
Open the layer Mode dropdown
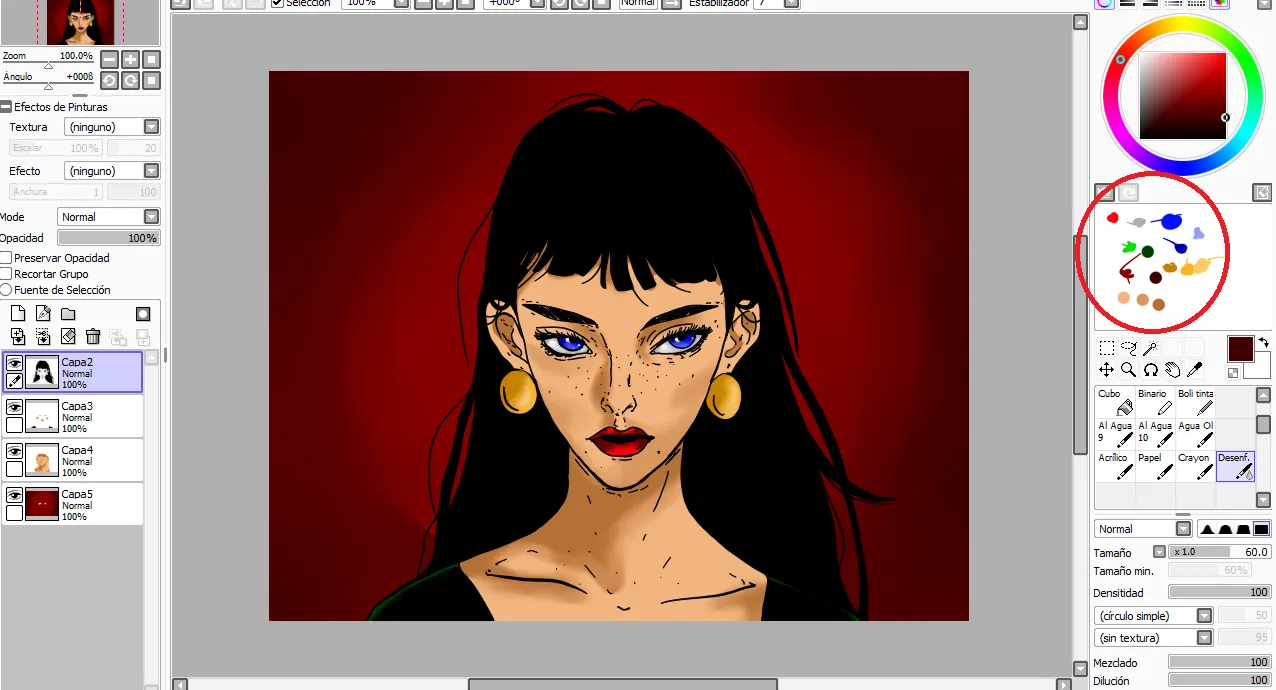(152, 217)
